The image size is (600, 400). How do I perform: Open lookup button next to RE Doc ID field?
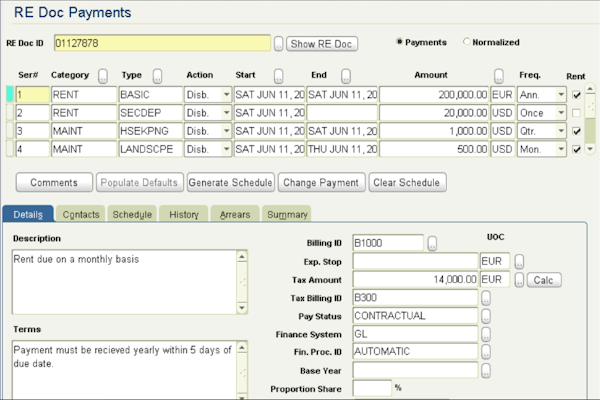click(279, 44)
